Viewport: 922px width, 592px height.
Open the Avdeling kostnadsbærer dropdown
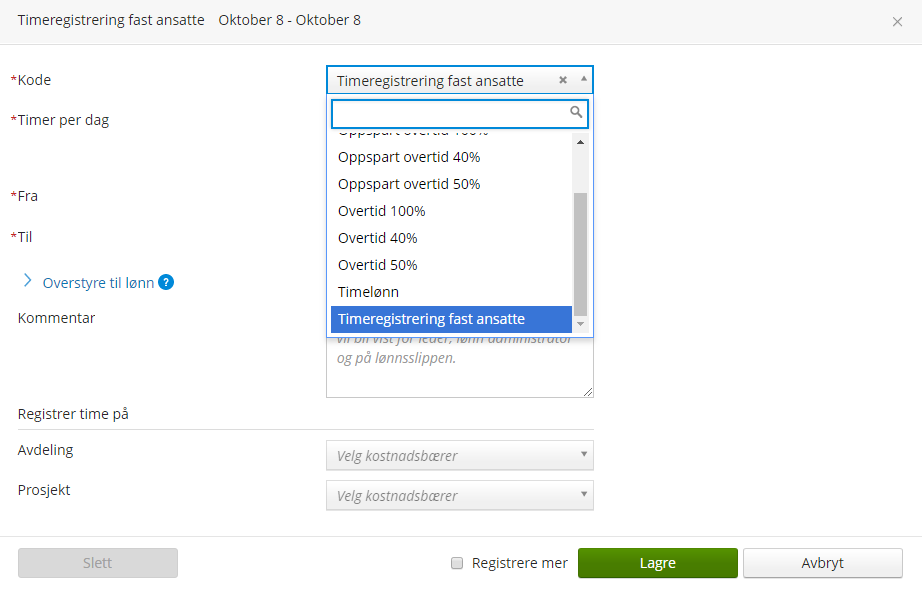tap(460, 456)
